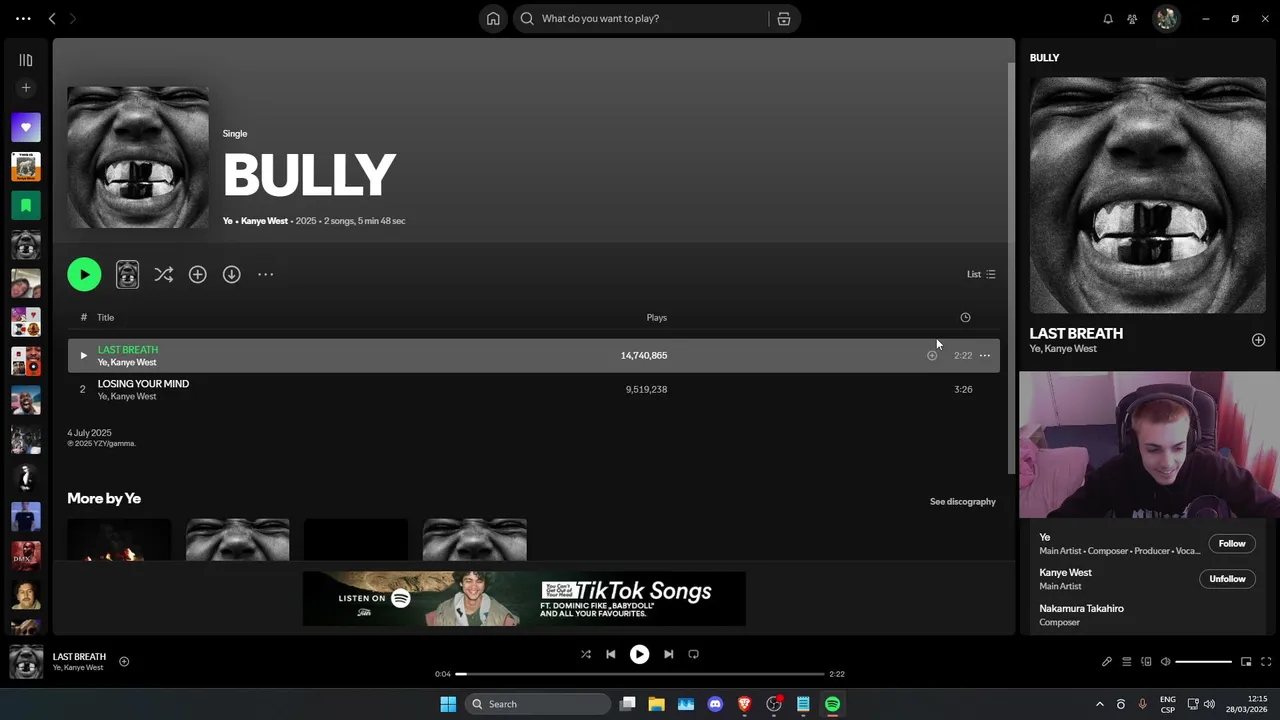Skip to the next track
The width and height of the screenshot is (1280, 720).
[668, 654]
